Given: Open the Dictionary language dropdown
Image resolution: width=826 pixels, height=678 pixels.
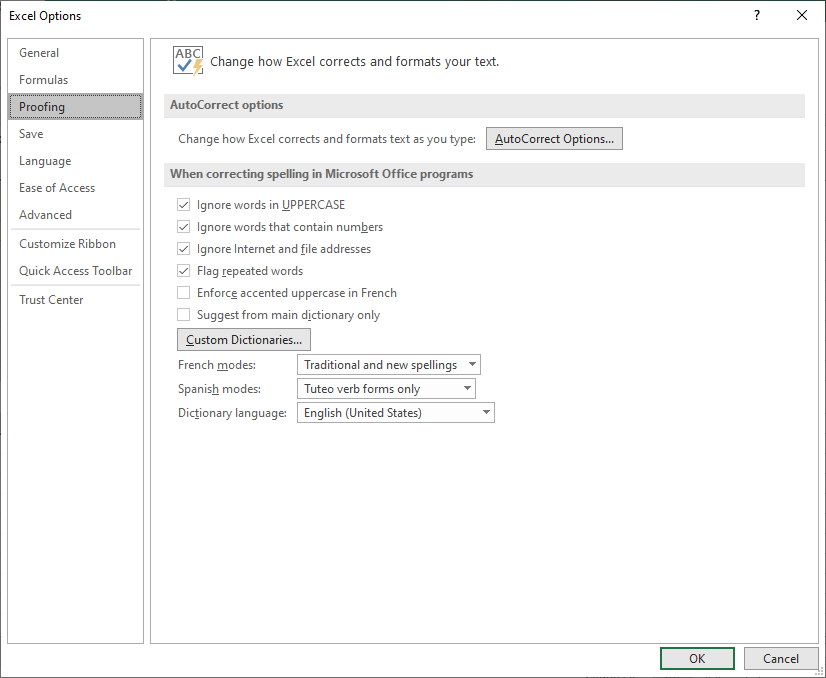Looking at the screenshot, I should tap(396, 413).
